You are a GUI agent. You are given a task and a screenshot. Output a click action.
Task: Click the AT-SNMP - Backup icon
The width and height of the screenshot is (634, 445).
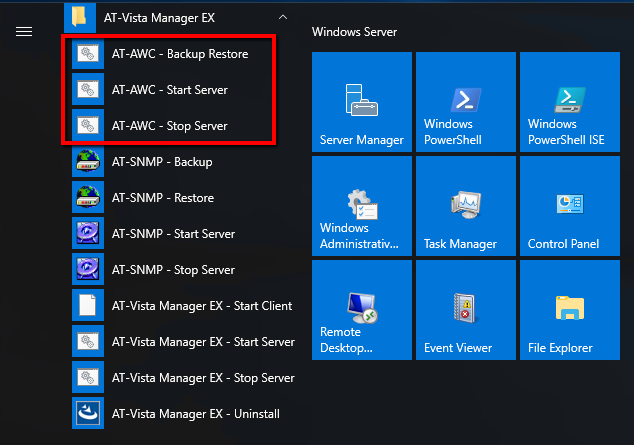(87, 162)
